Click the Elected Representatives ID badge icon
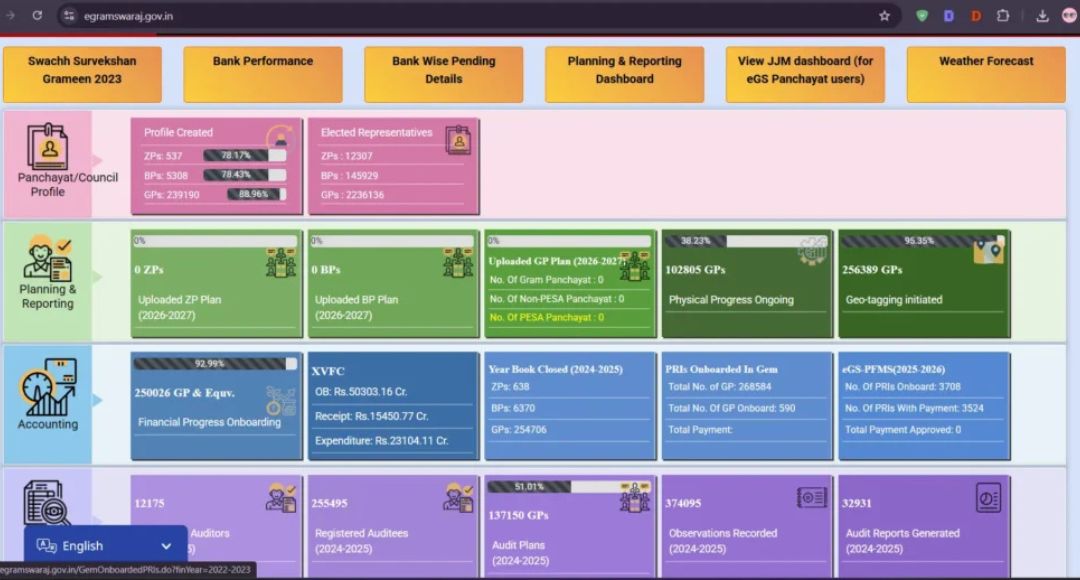 pos(458,140)
